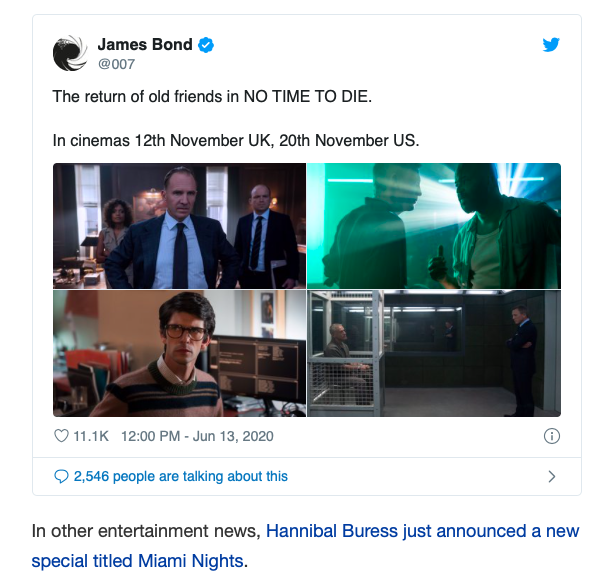Open '2,546 people are talking about this'
615x574 pixels.
tap(181, 476)
